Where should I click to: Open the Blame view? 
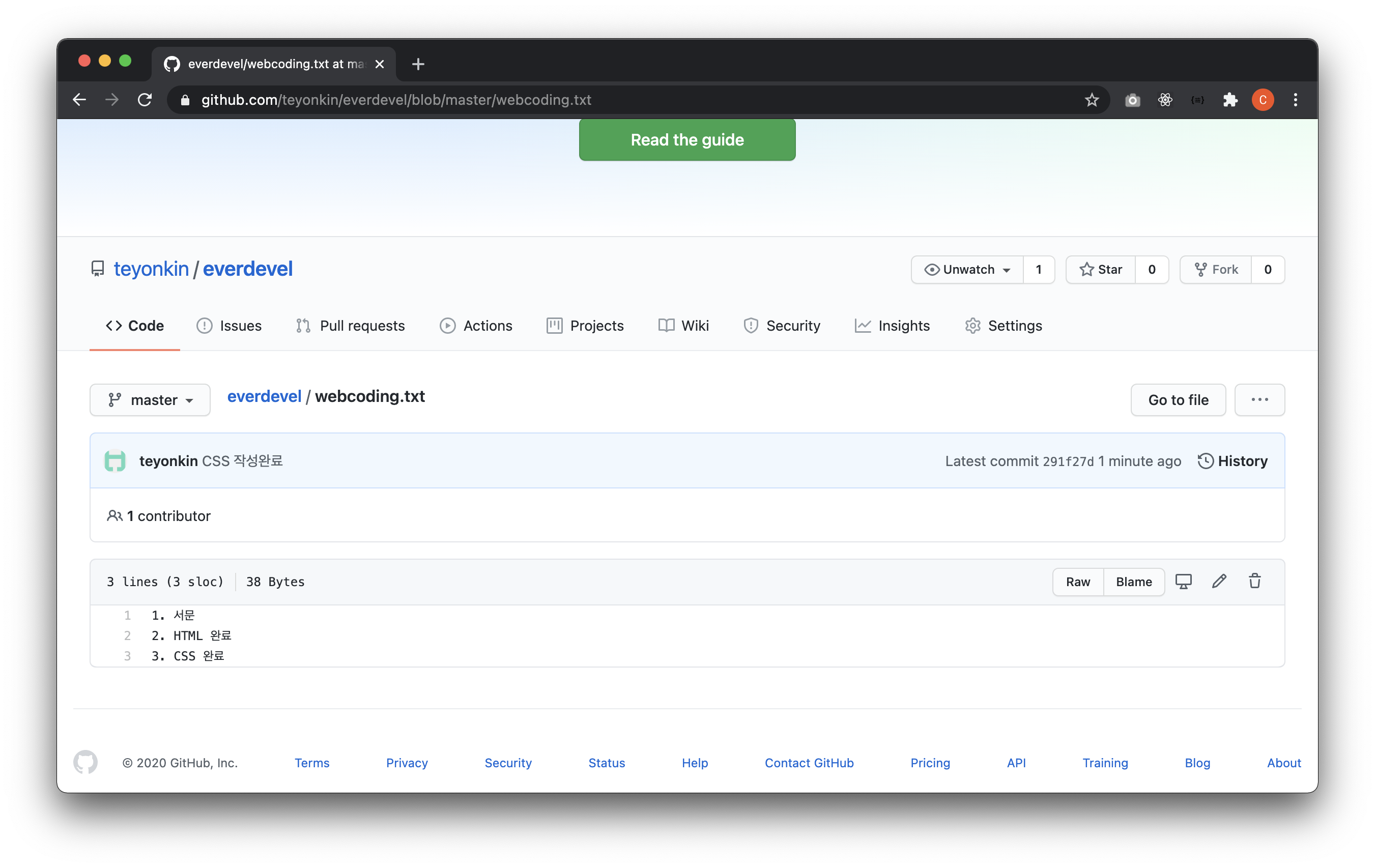point(1134,582)
